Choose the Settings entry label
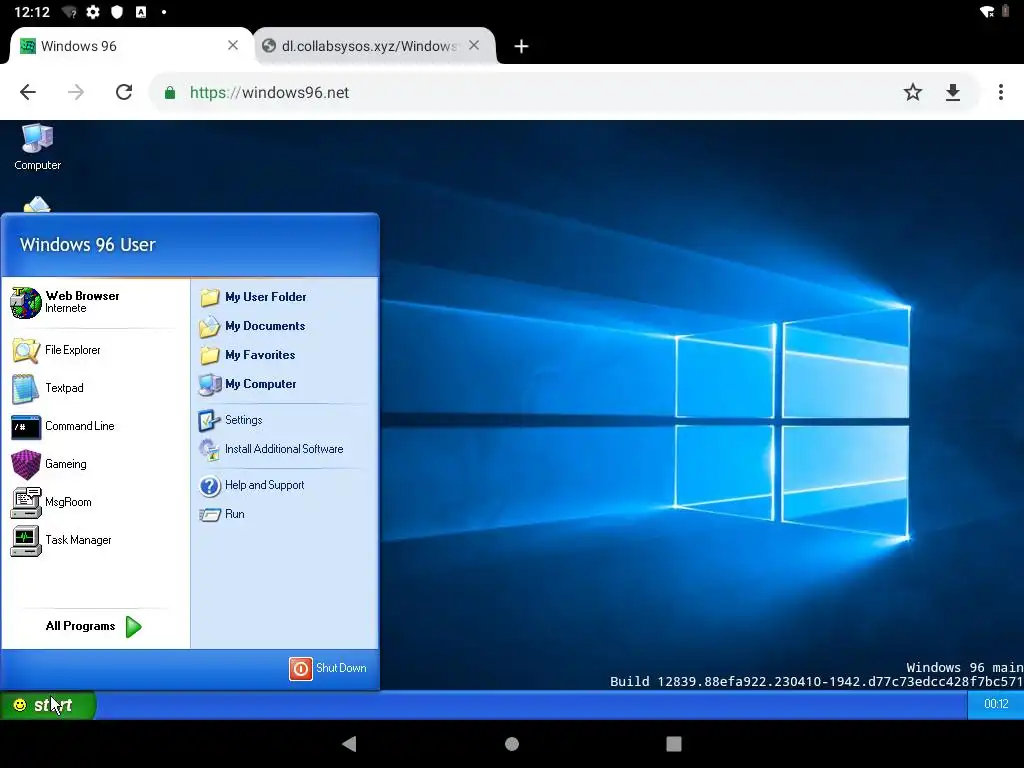 coord(244,420)
